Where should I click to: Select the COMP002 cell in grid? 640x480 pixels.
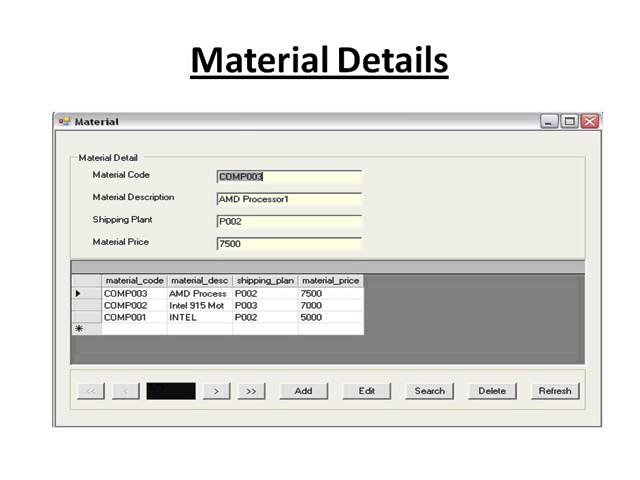point(134,305)
